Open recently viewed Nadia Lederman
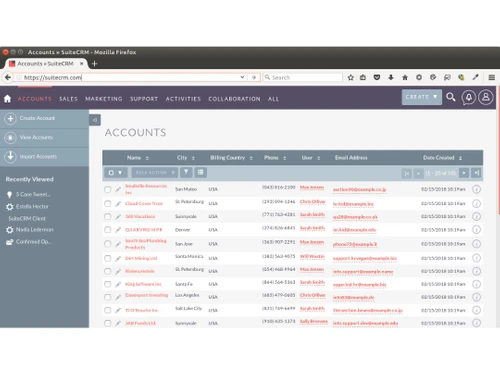The height and width of the screenshot is (375, 500). coord(35,230)
